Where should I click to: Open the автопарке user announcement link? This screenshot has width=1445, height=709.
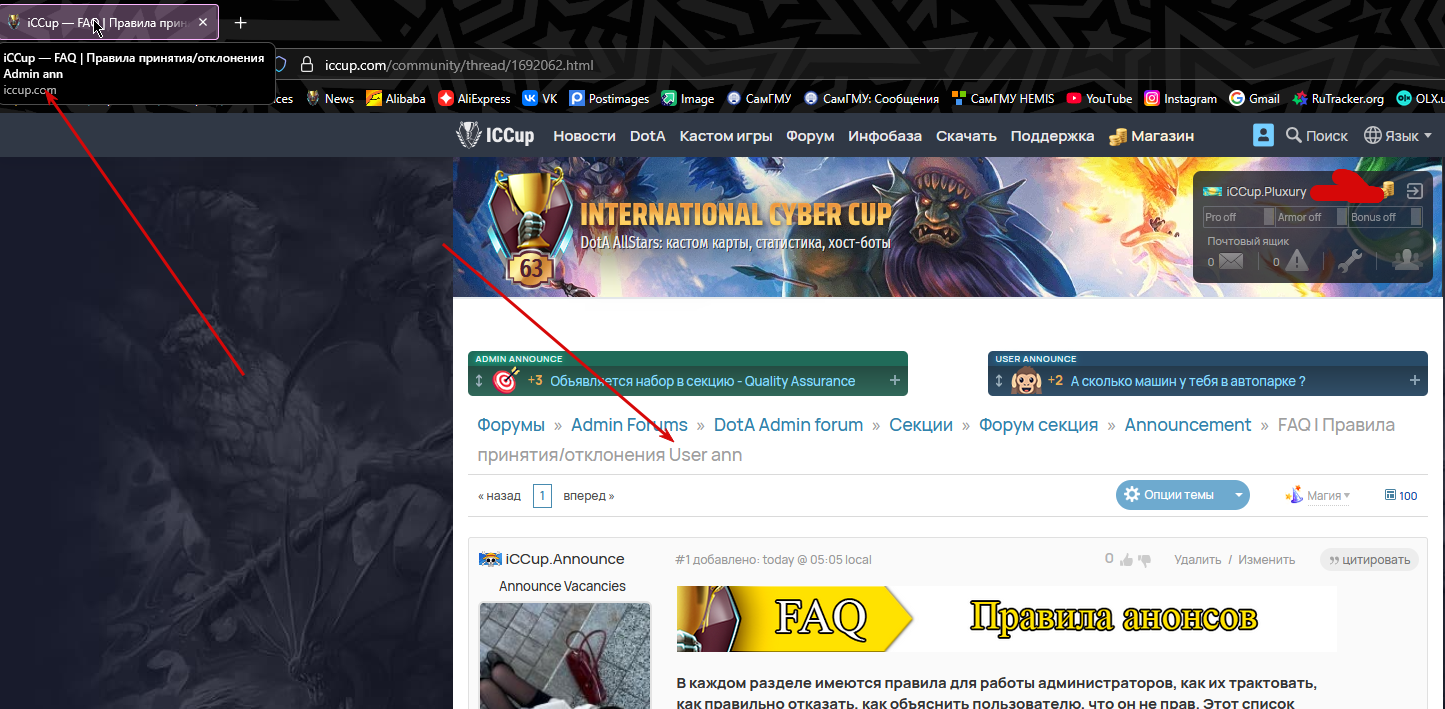tap(1188, 381)
